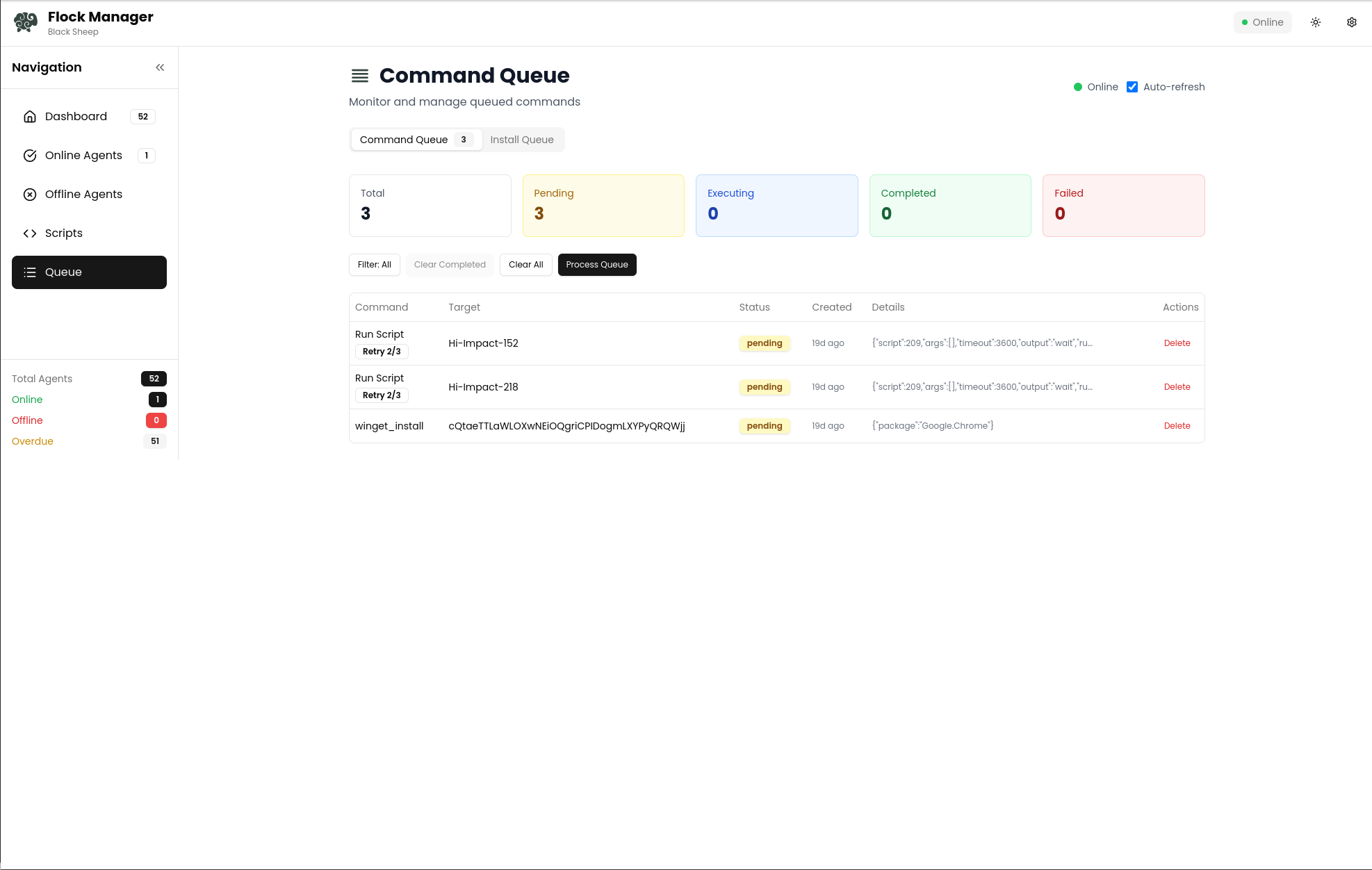Click the Flock Manager brain logo
The image size is (1372, 870).
pos(26,22)
